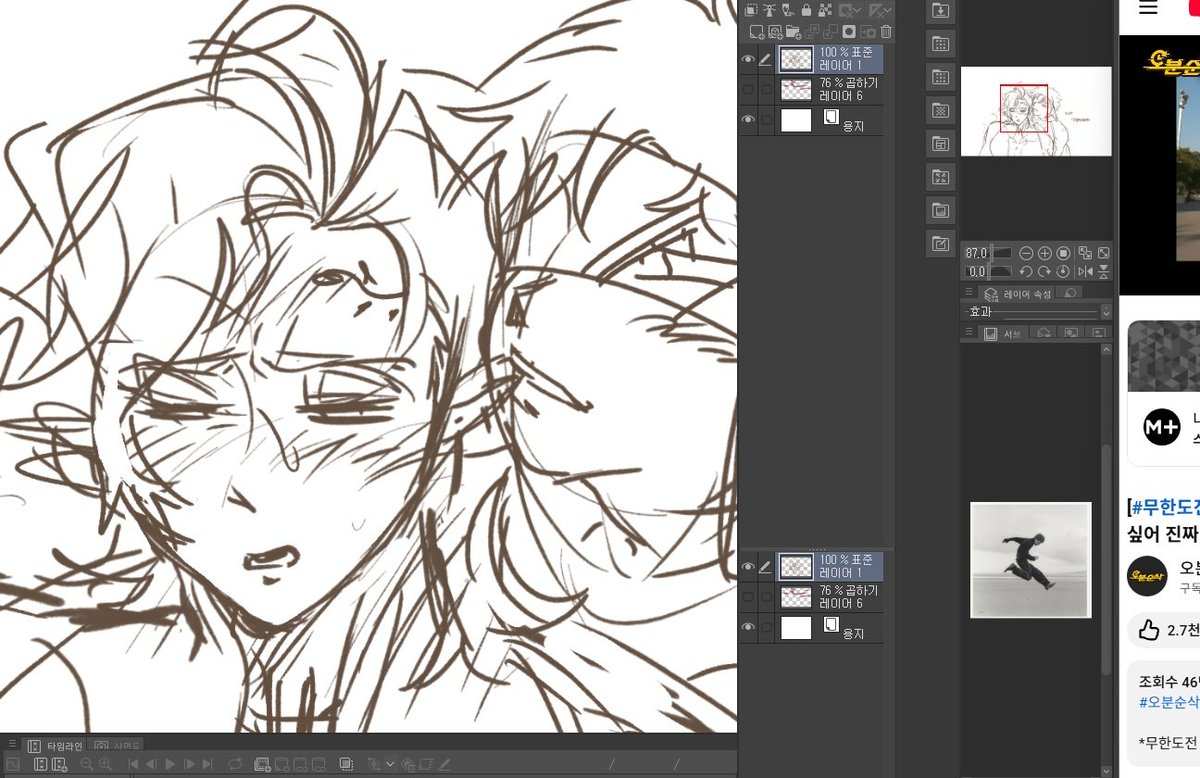
Task: Hide 레이어 1 in upper layer list
Action: pyautogui.click(x=748, y=59)
